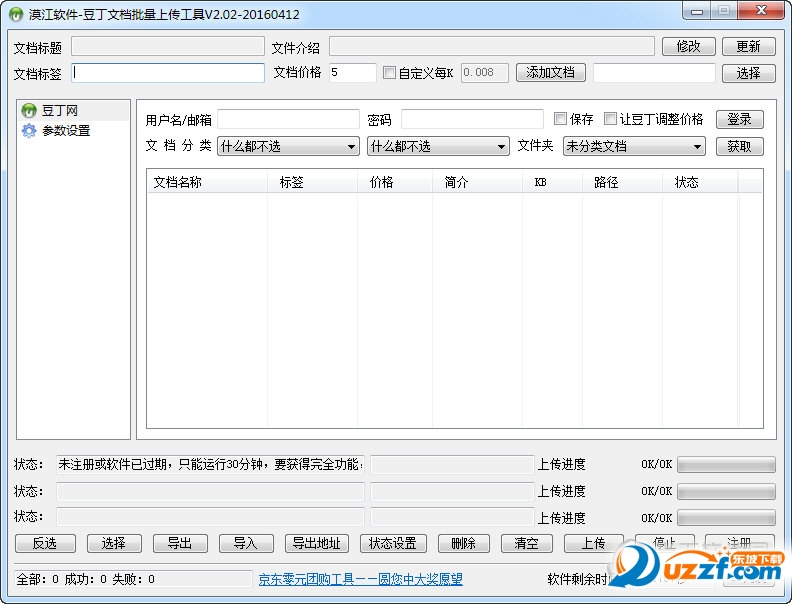
Task: Click the 删除 button
Action: coord(464,543)
